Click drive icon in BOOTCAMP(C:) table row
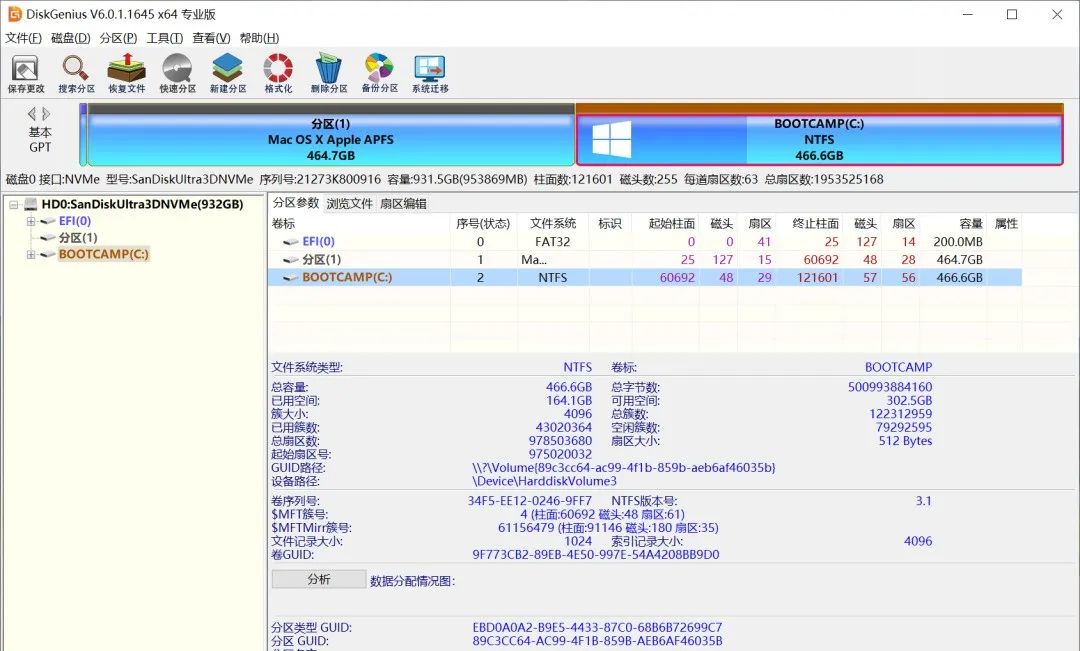The height and width of the screenshot is (651, 1080). 291,278
